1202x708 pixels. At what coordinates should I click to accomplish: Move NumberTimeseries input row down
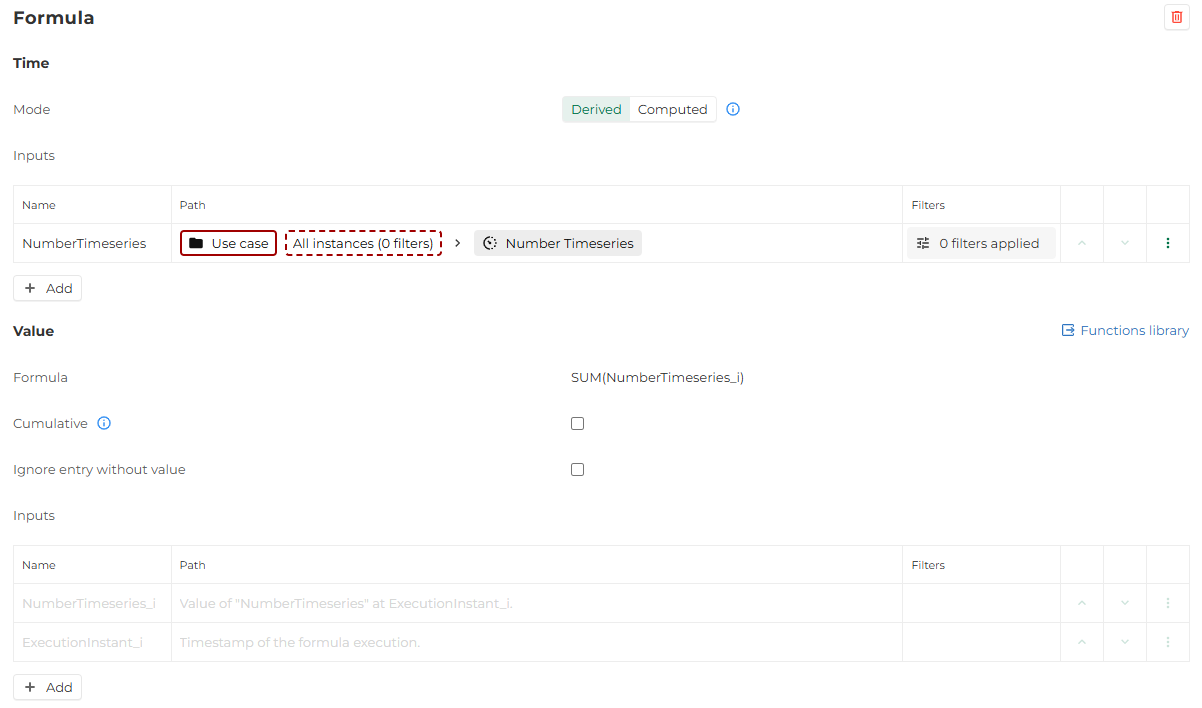(x=1124, y=243)
